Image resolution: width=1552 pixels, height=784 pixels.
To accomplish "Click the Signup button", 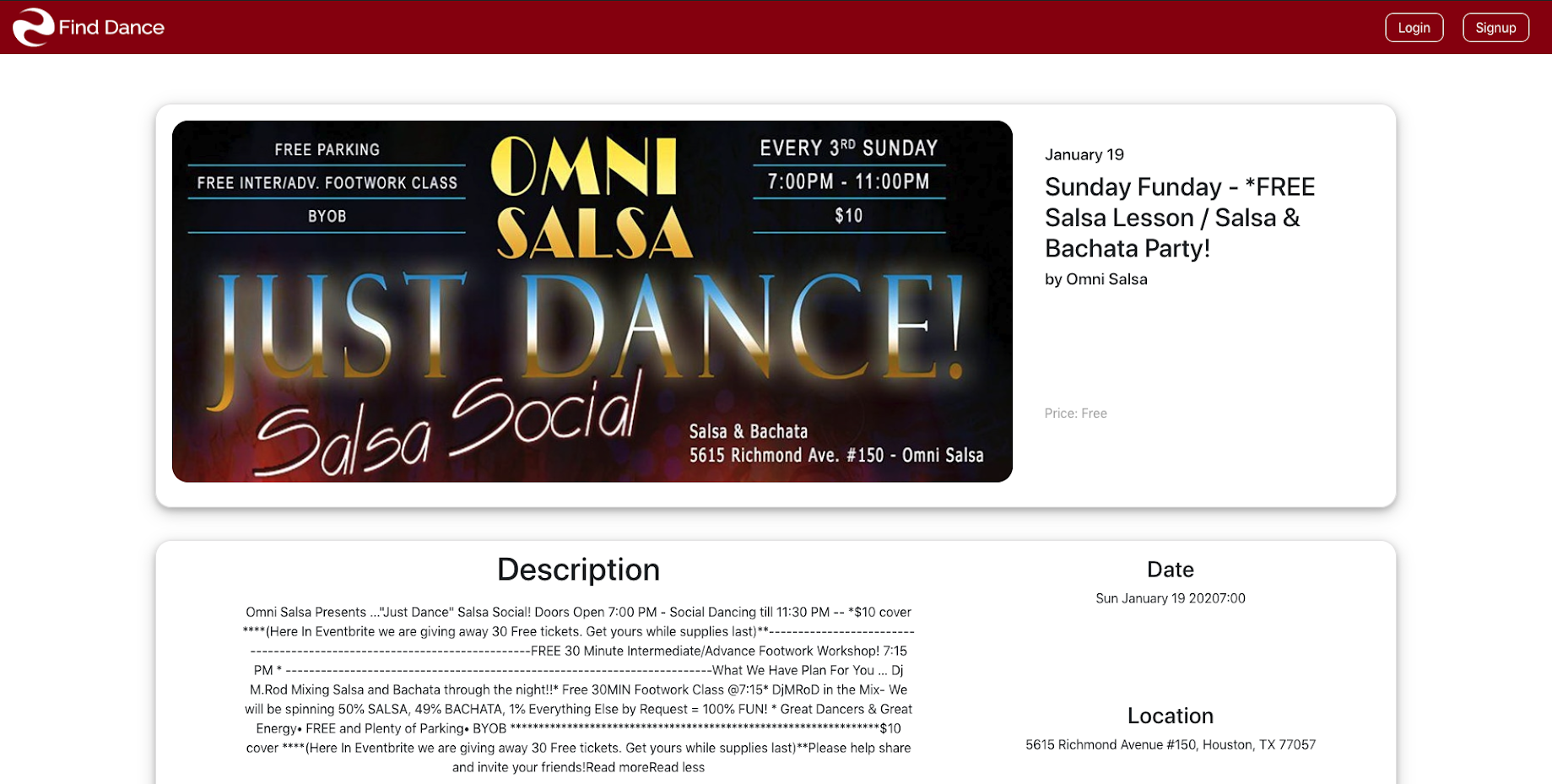I will (1495, 28).
